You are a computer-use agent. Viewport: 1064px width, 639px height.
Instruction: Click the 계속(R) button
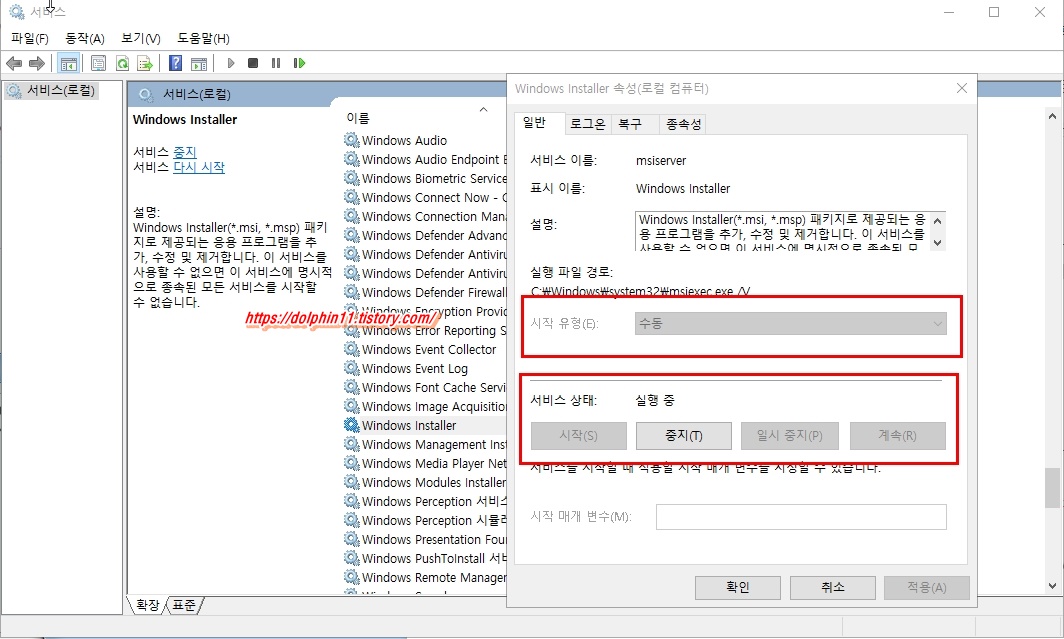tap(897, 435)
